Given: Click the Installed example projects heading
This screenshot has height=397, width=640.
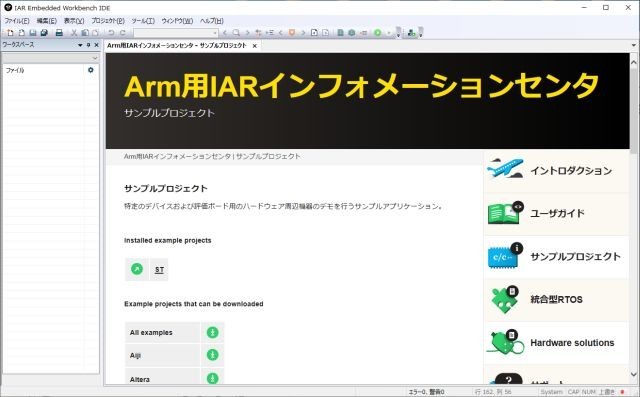Looking at the screenshot, I should [x=168, y=240].
